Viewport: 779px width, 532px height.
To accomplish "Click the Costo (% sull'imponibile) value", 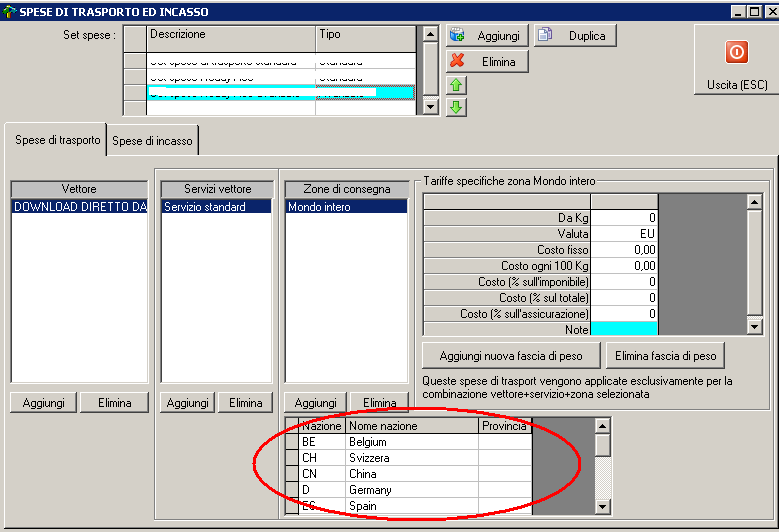I will [624, 282].
